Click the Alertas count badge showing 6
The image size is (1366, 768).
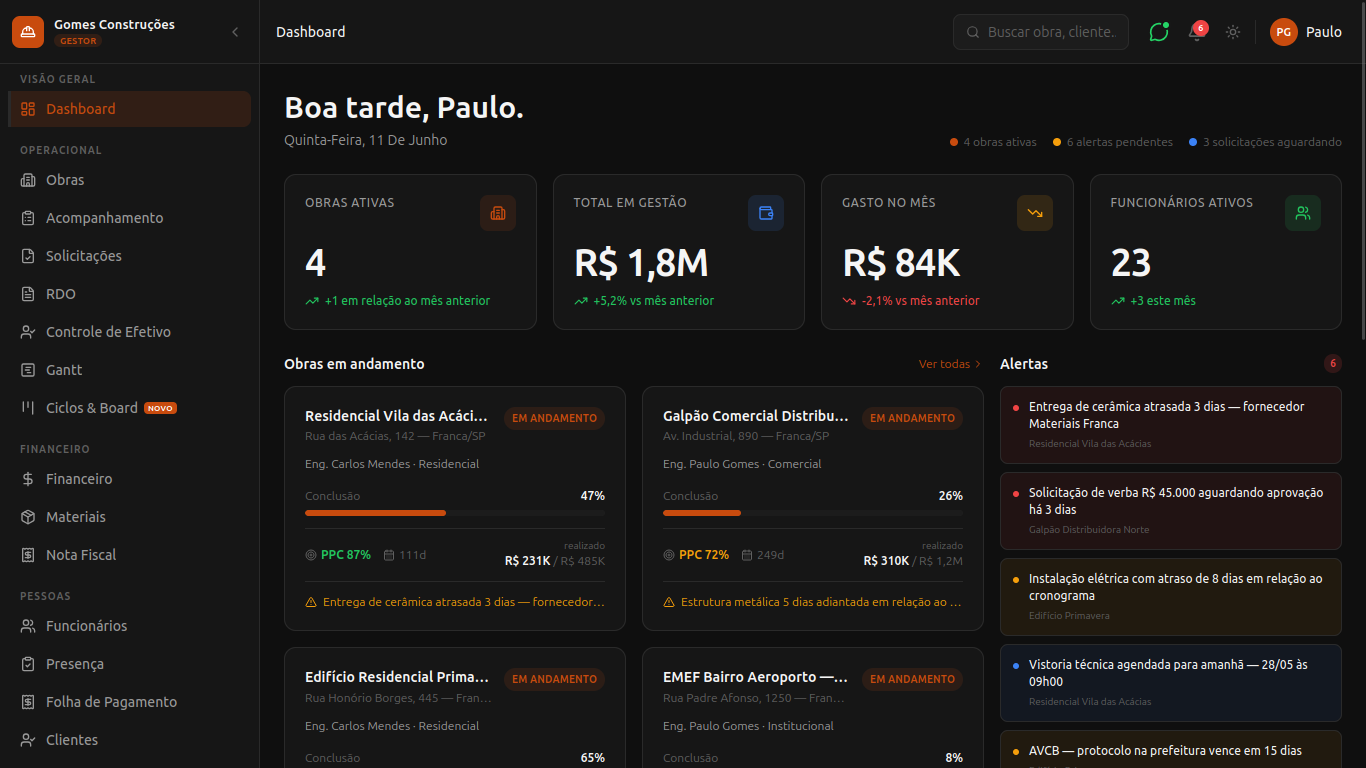point(1332,364)
